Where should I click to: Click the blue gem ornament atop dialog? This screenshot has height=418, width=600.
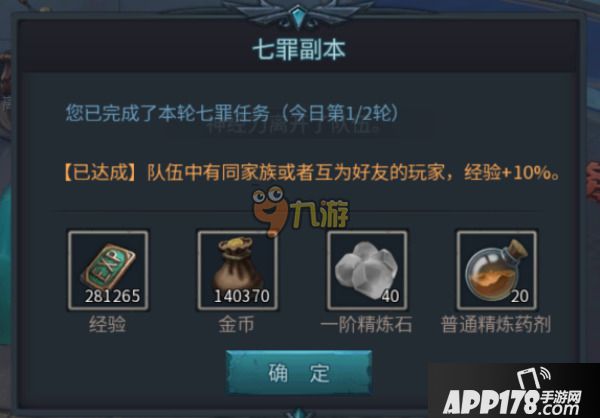pos(298,15)
